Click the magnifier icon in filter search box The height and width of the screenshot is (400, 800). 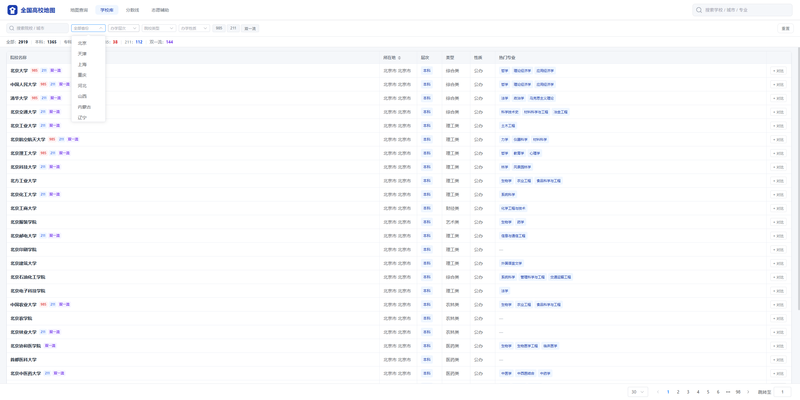click(12, 28)
